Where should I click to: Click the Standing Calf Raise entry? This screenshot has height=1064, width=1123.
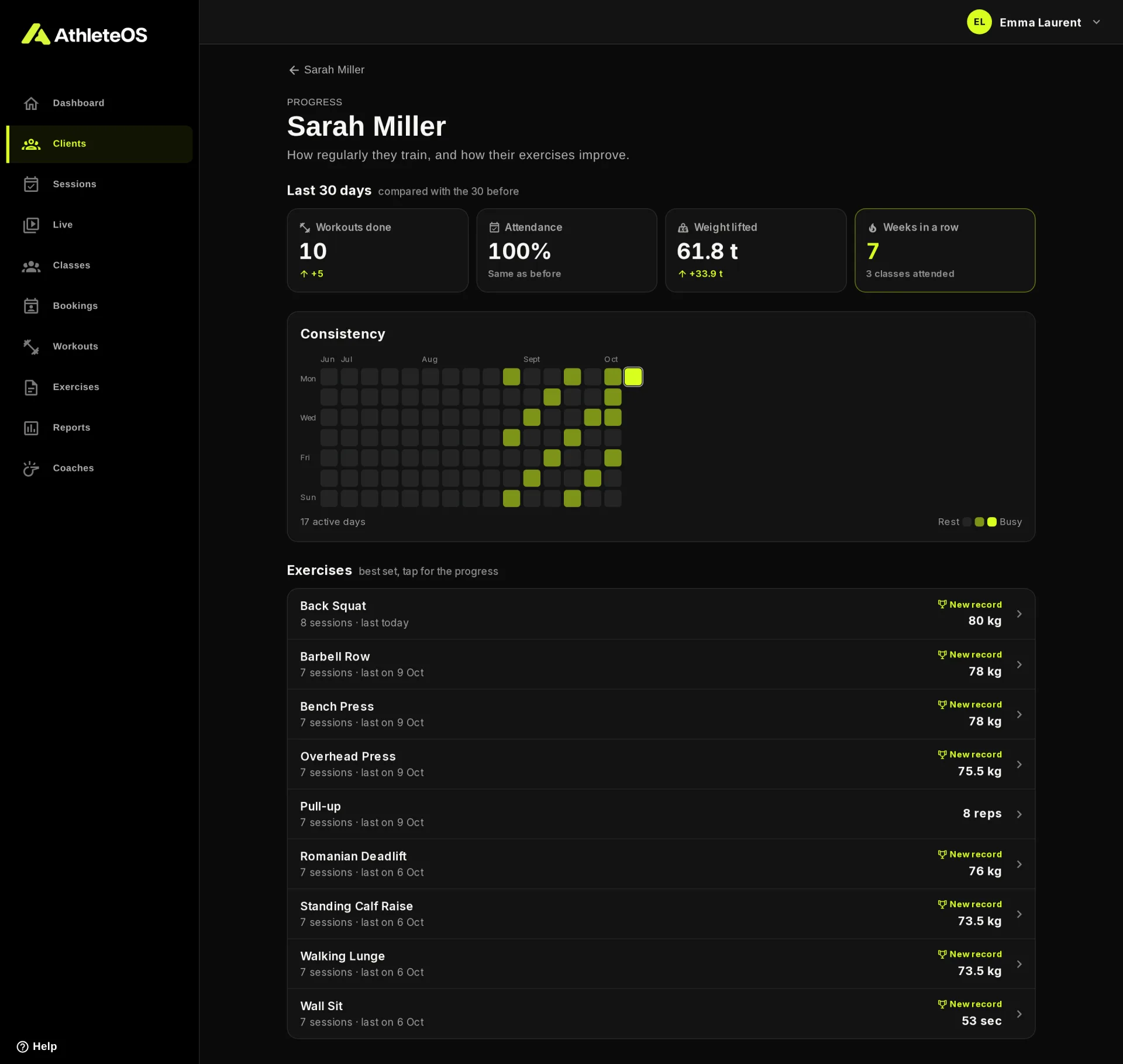pyautogui.click(x=661, y=914)
